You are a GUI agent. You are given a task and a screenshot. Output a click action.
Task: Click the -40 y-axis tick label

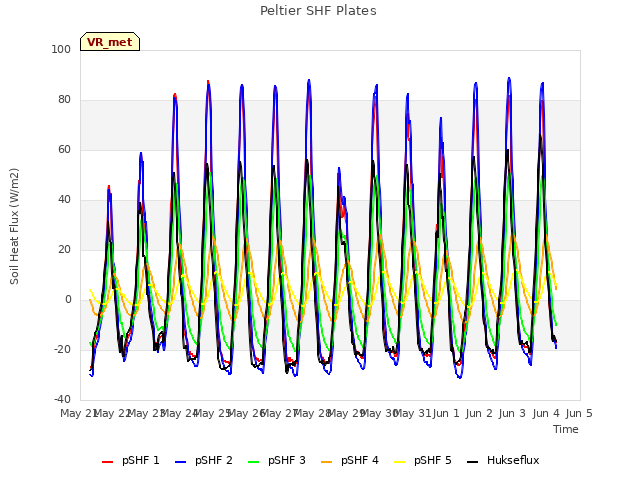(x=62, y=399)
